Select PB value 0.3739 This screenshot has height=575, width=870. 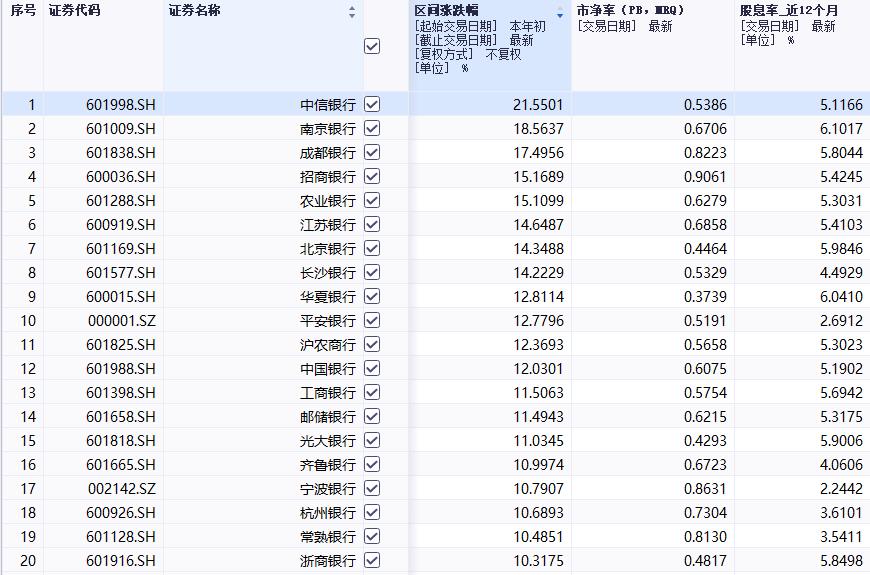pos(705,296)
